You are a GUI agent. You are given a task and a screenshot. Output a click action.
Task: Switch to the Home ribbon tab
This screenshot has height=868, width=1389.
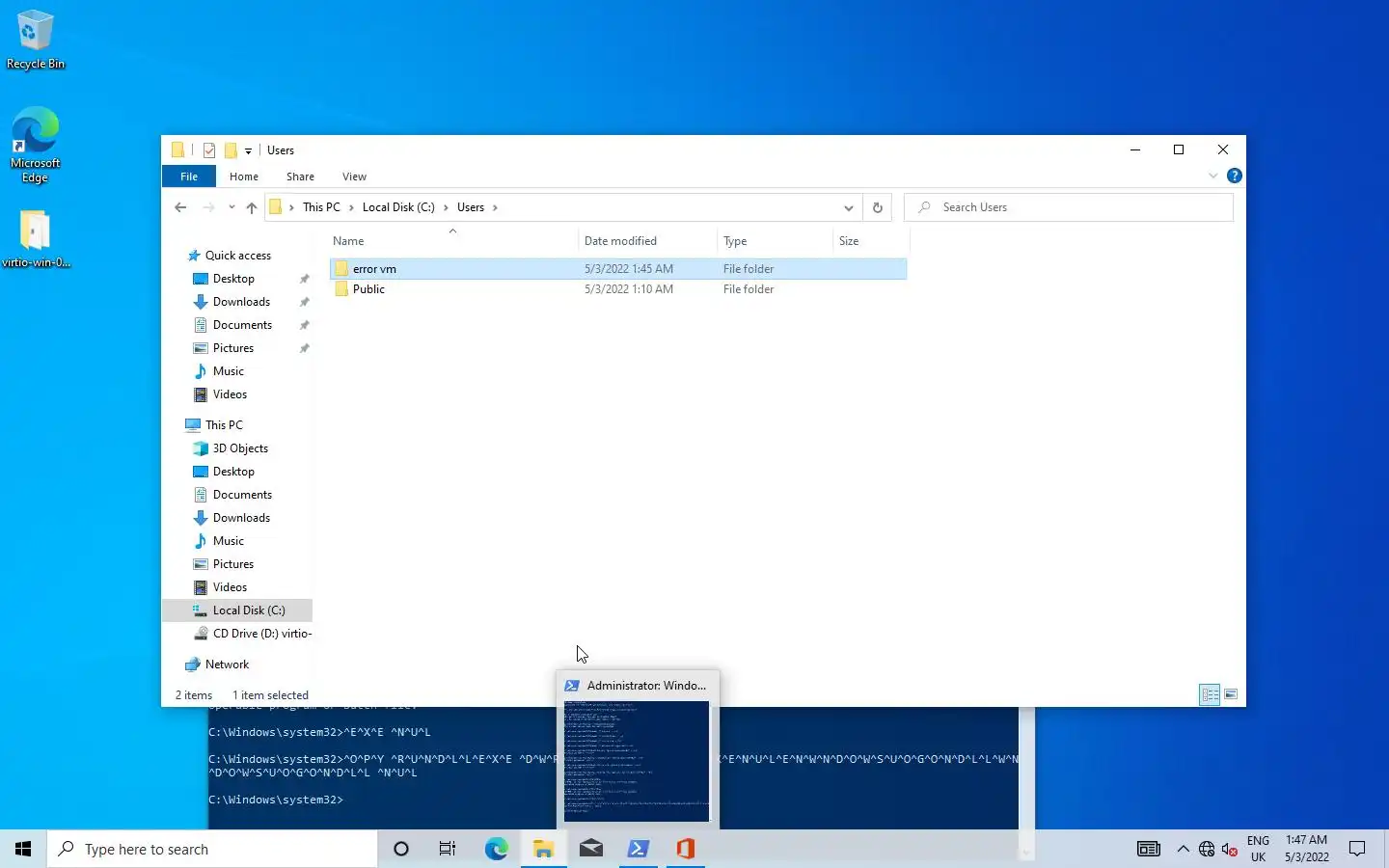pyautogui.click(x=244, y=176)
